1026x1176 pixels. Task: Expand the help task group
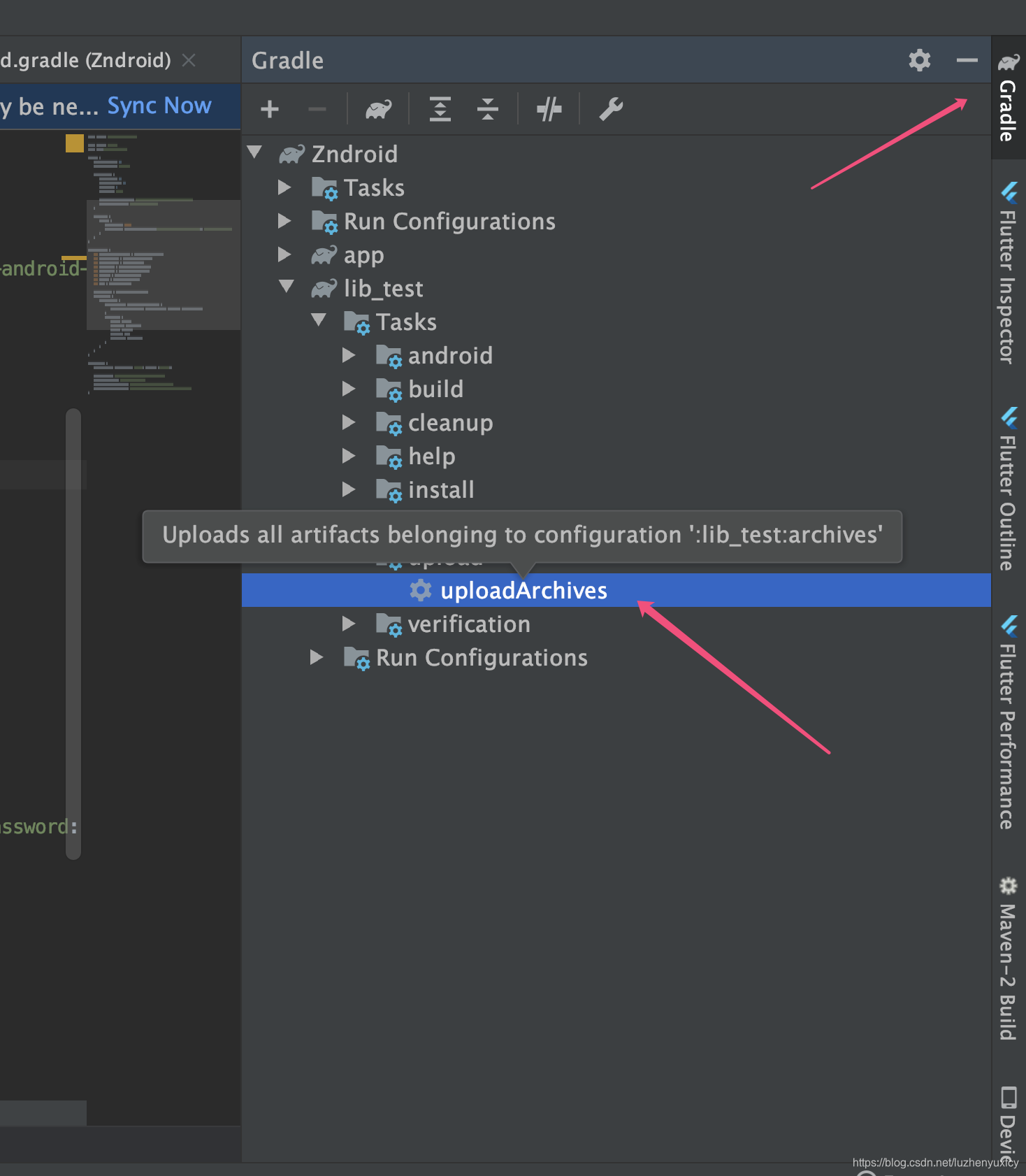(x=348, y=455)
